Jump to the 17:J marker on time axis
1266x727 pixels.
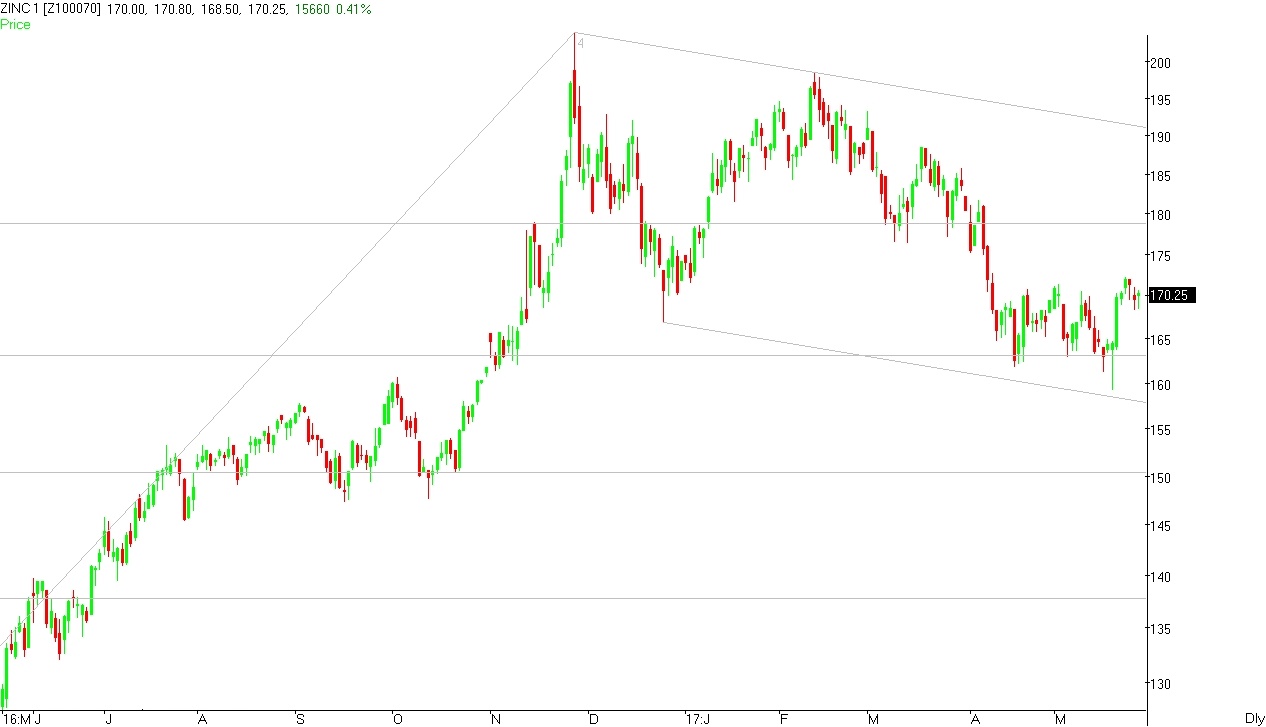(698, 718)
